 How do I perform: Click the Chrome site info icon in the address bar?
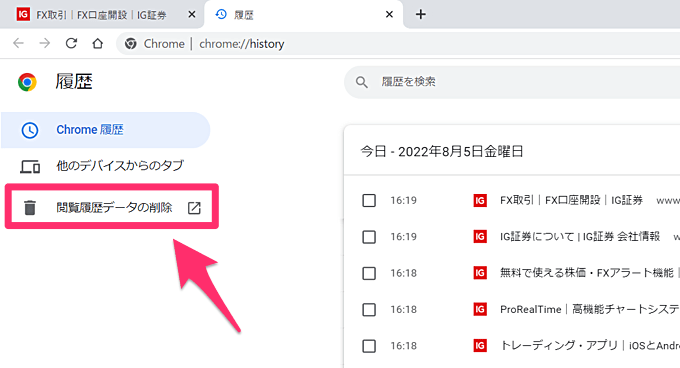point(130,44)
